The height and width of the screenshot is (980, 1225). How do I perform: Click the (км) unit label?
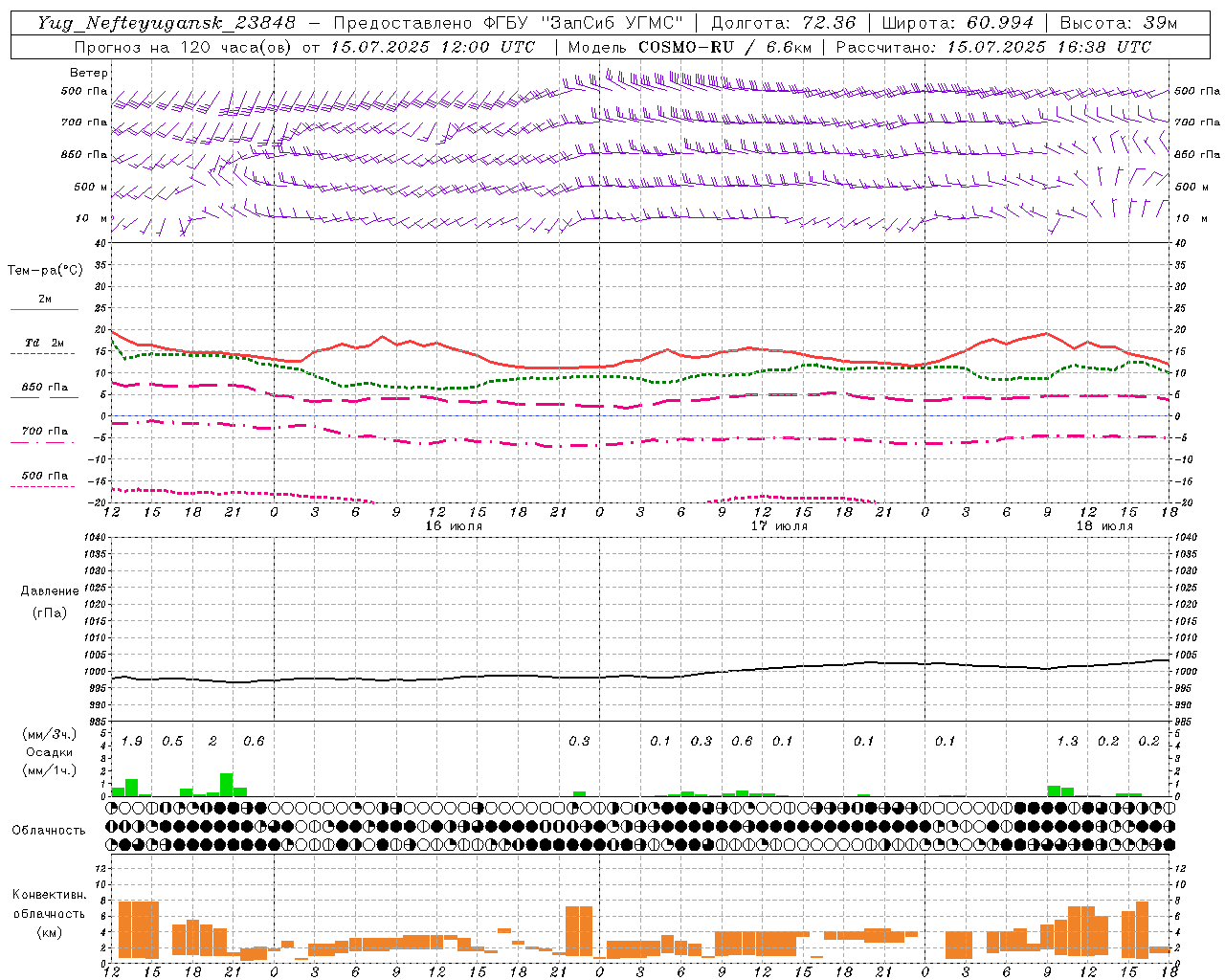coord(49,932)
